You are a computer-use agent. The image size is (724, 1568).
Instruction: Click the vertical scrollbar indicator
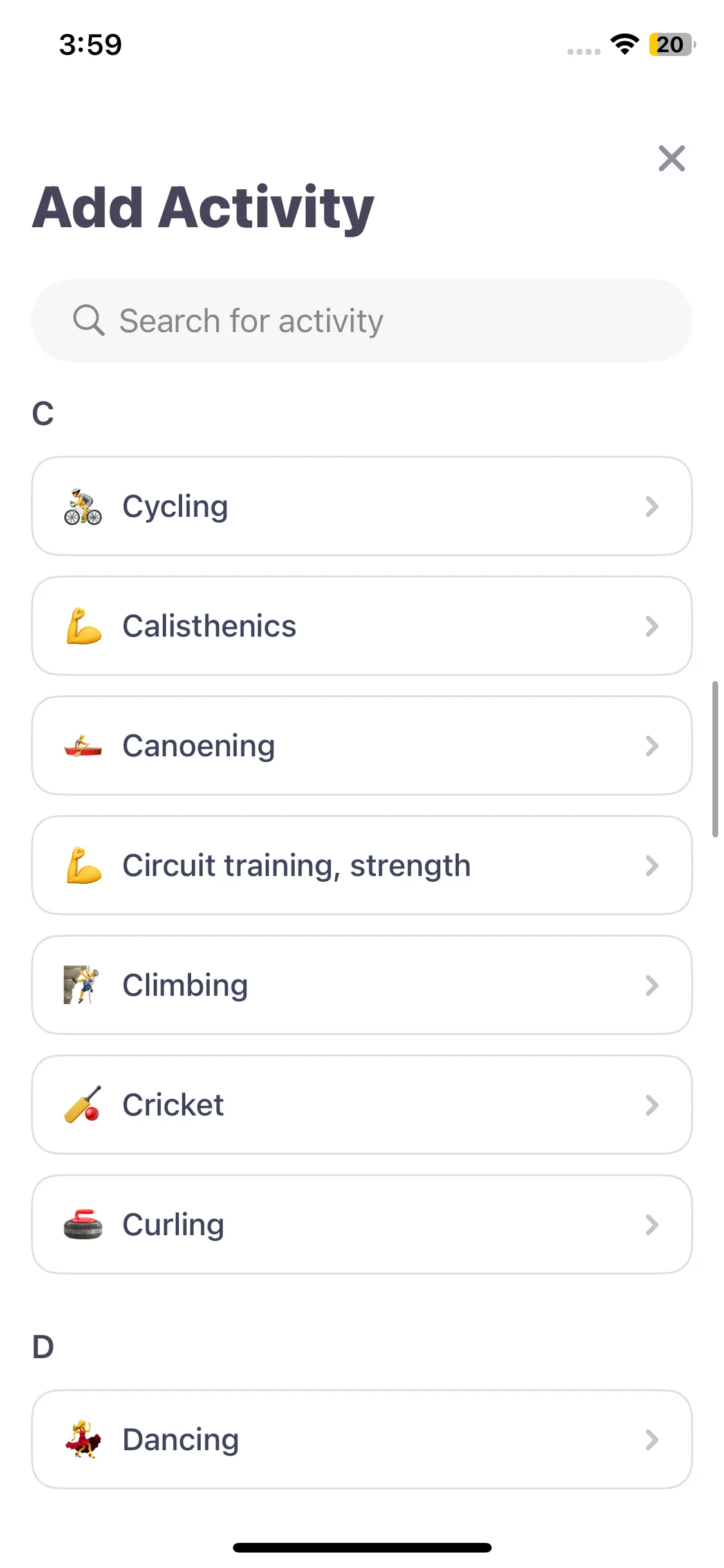(x=715, y=759)
